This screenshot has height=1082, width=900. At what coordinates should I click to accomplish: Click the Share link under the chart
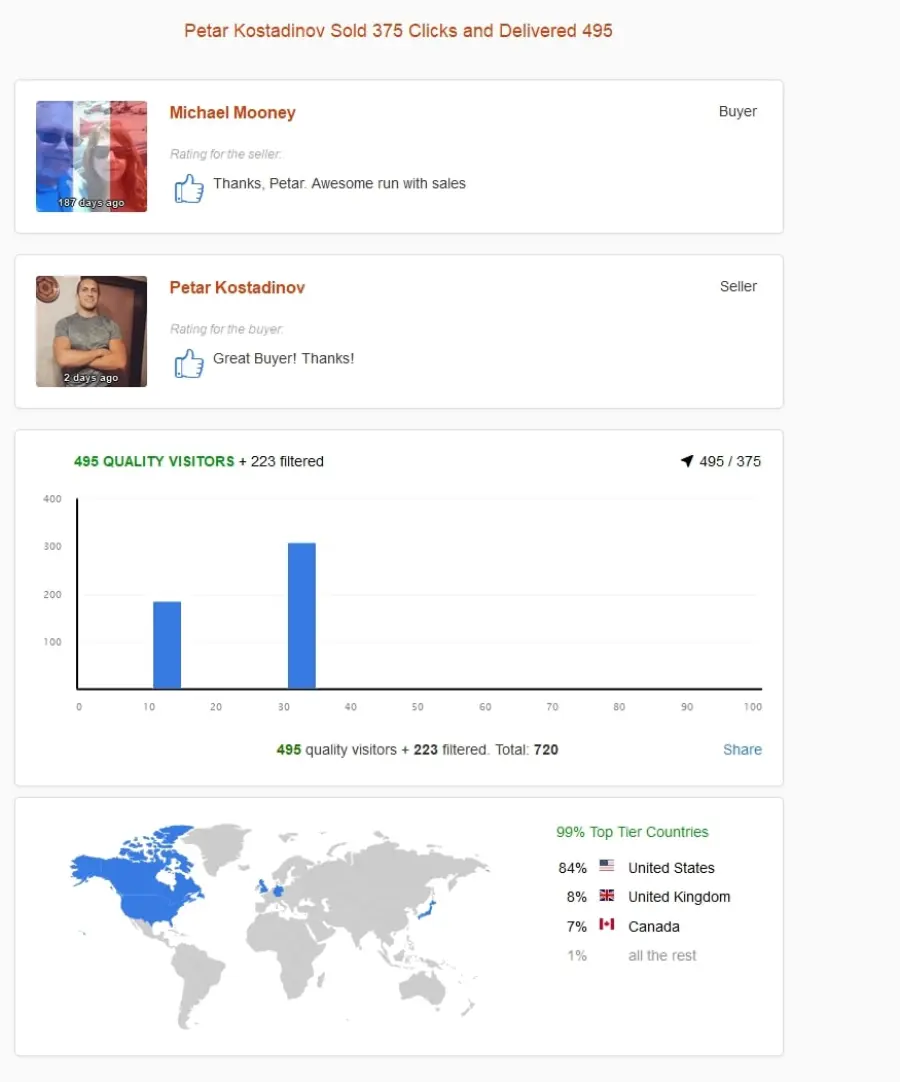[x=742, y=749]
